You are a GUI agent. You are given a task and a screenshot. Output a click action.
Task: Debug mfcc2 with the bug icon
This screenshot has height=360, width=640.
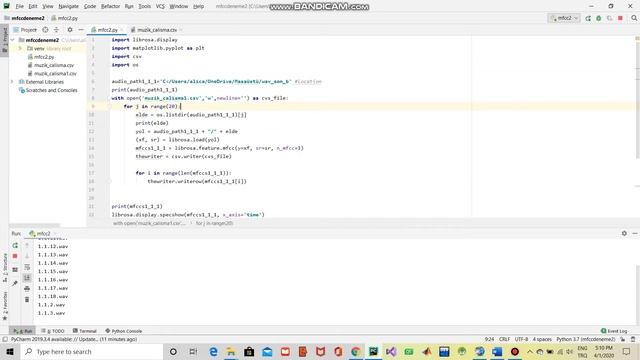pyautogui.click(x=599, y=18)
